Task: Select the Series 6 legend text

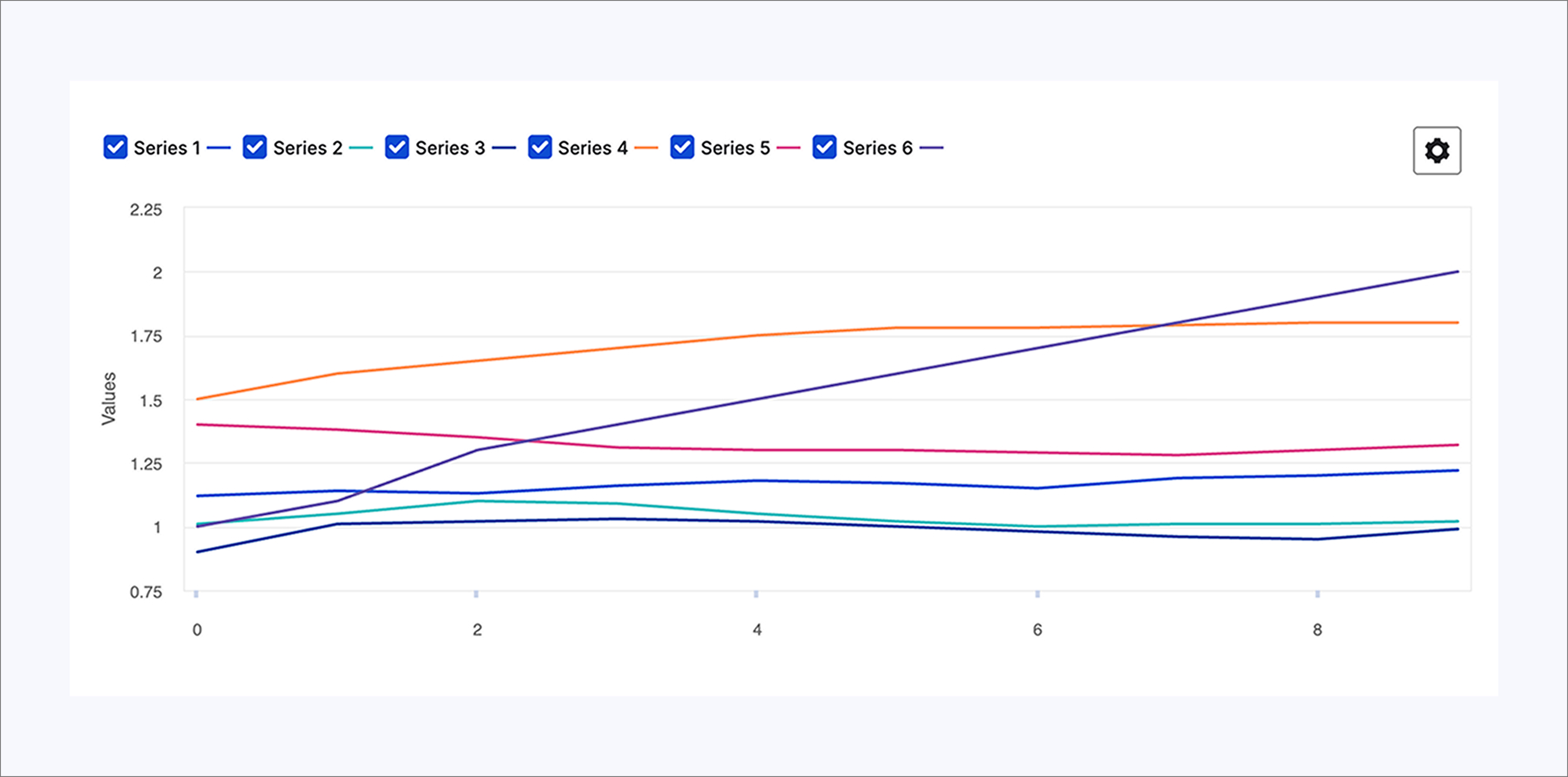Action: coord(877,148)
